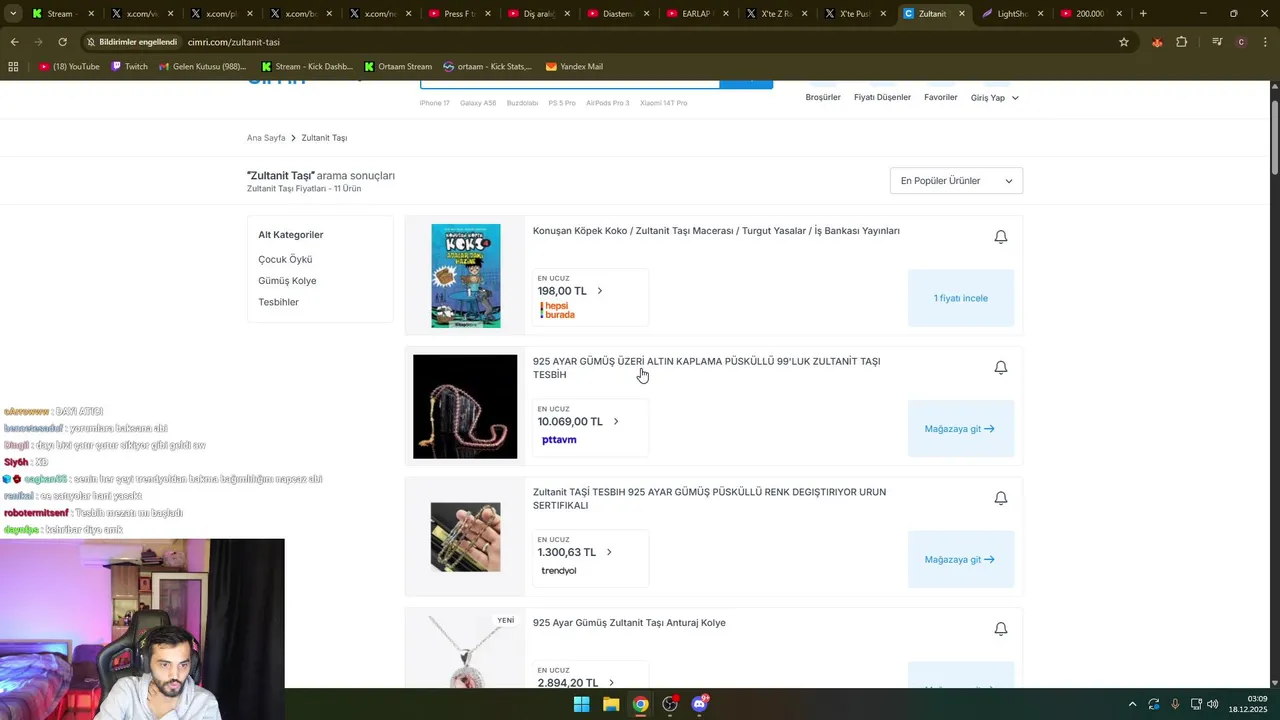Viewport: 1280px width, 720px height.
Task: Expand 10.069,00 TL price arrow
Action: [616, 422]
